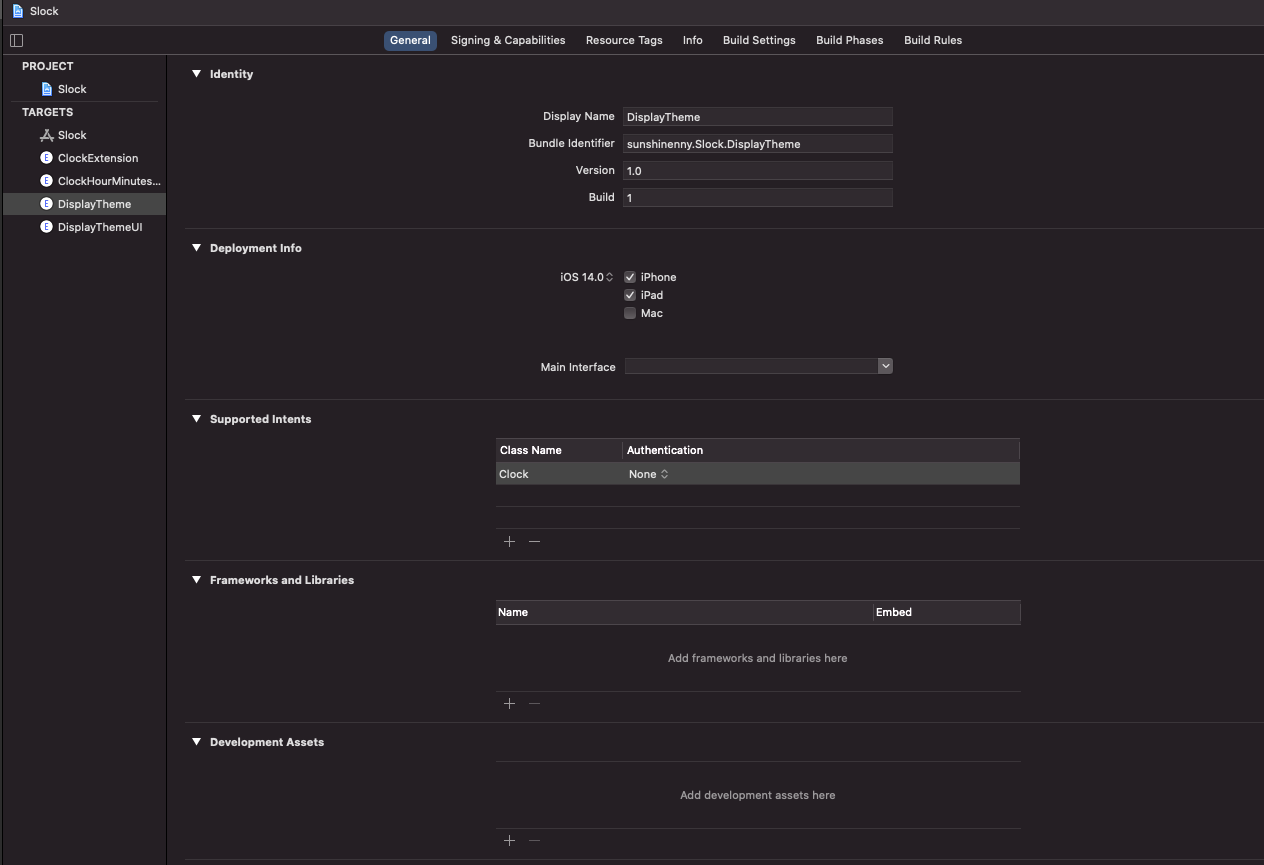Viewport: 1264px width, 865px height.
Task: Open the Authentication None popup for Clock
Action: [648, 474]
